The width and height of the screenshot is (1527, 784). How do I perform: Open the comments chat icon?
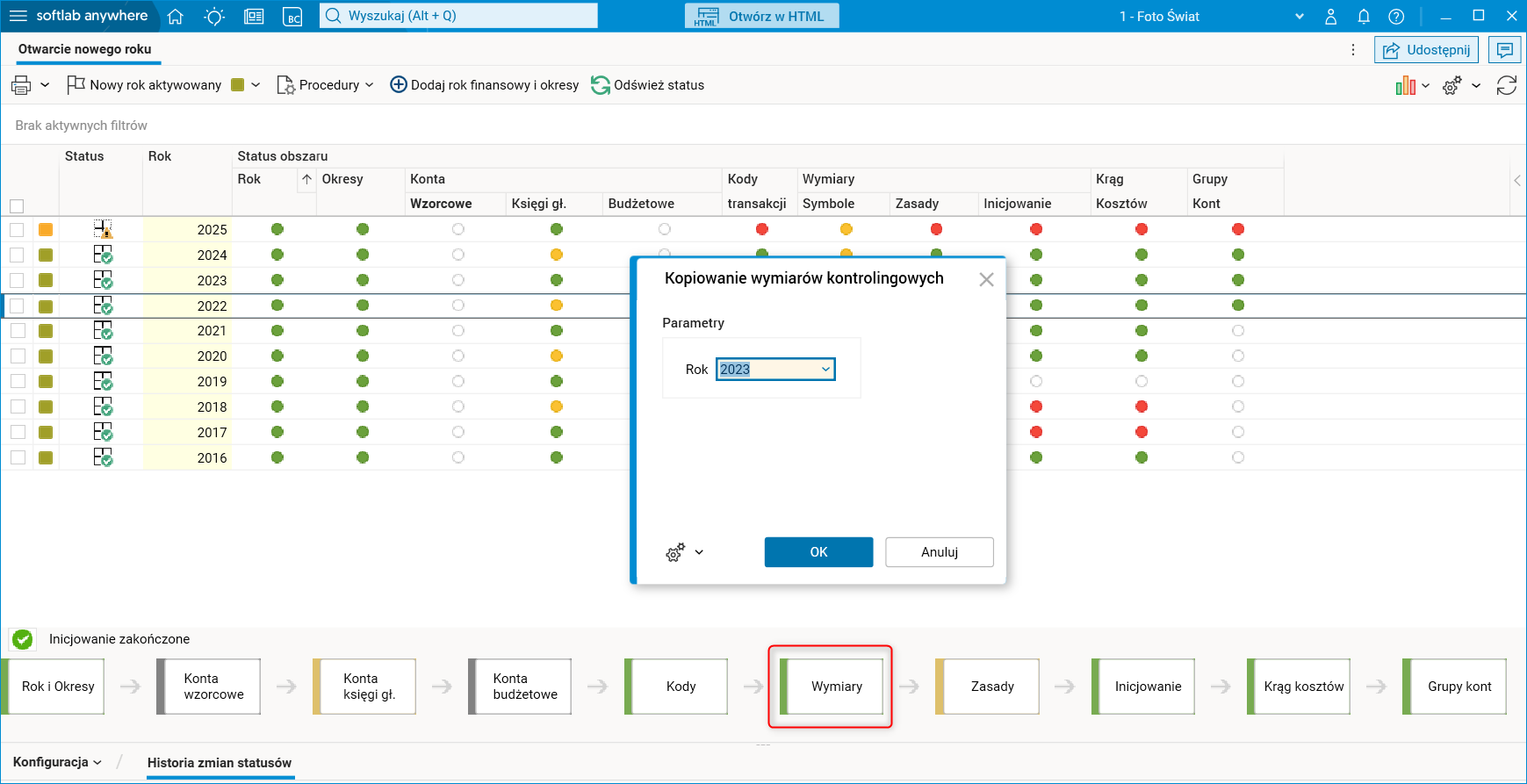coord(1505,50)
